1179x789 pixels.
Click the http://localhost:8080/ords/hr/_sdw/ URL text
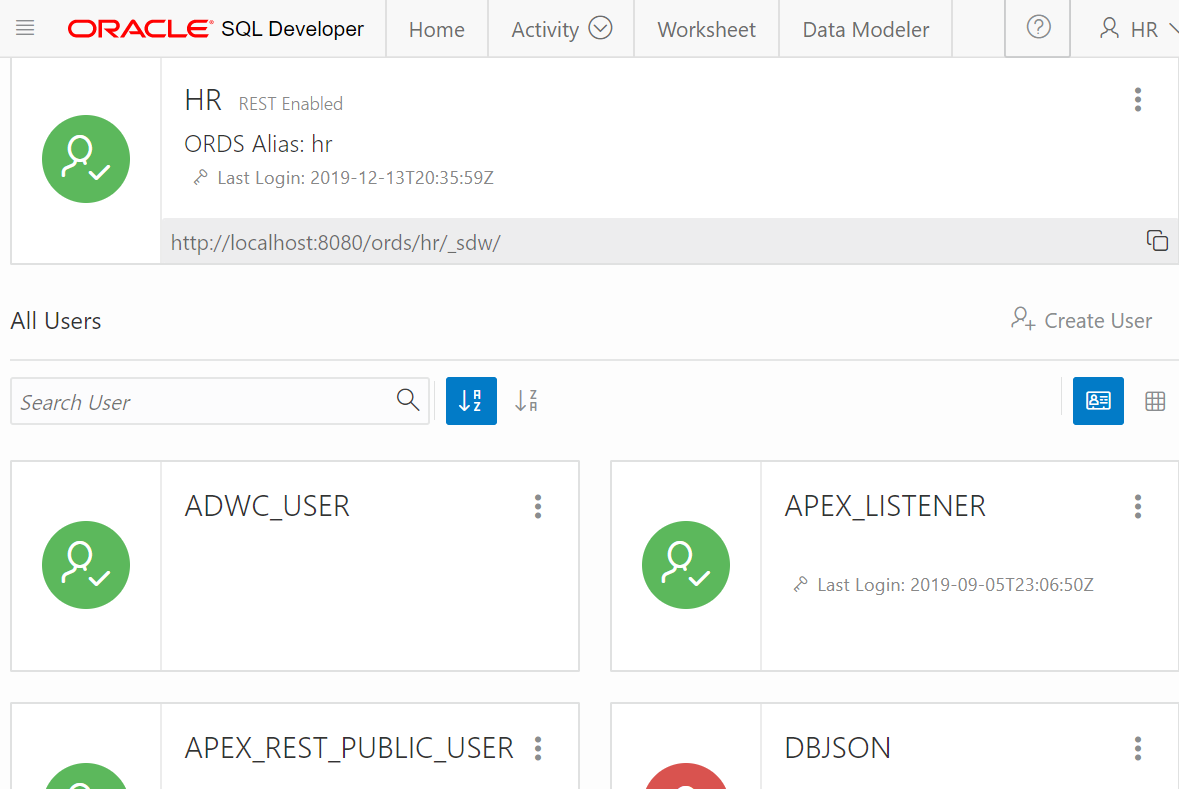click(335, 243)
